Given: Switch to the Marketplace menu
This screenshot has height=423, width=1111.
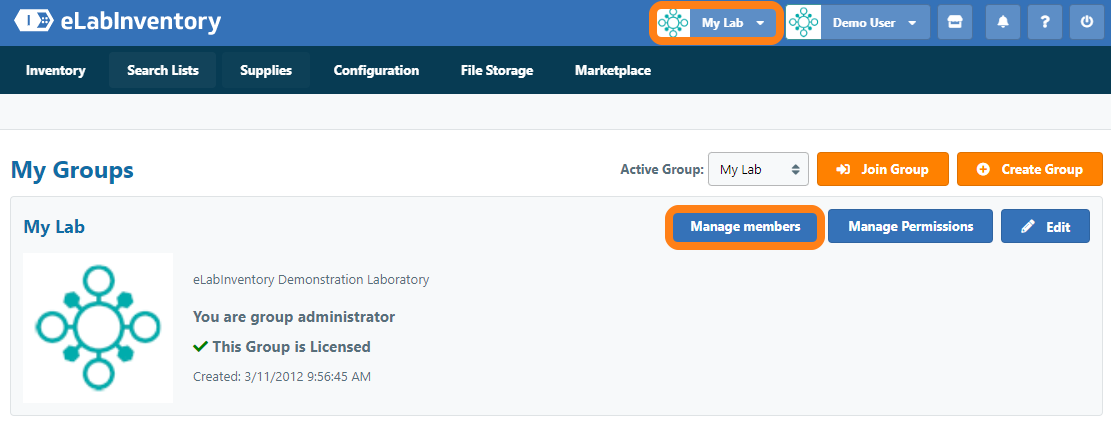Looking at the screenshot, I should (x=612, y=70).
